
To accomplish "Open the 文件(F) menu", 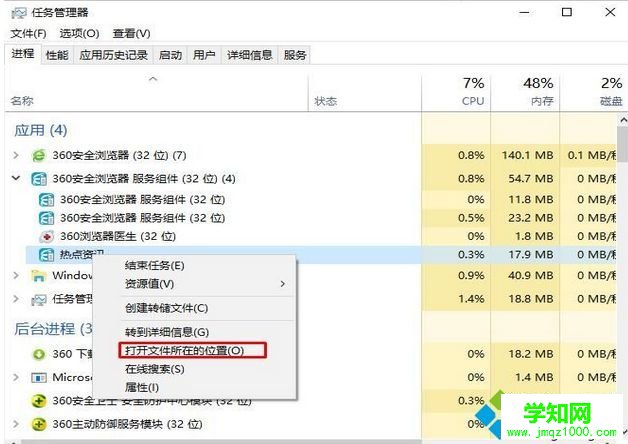I will tap(28, 34).
